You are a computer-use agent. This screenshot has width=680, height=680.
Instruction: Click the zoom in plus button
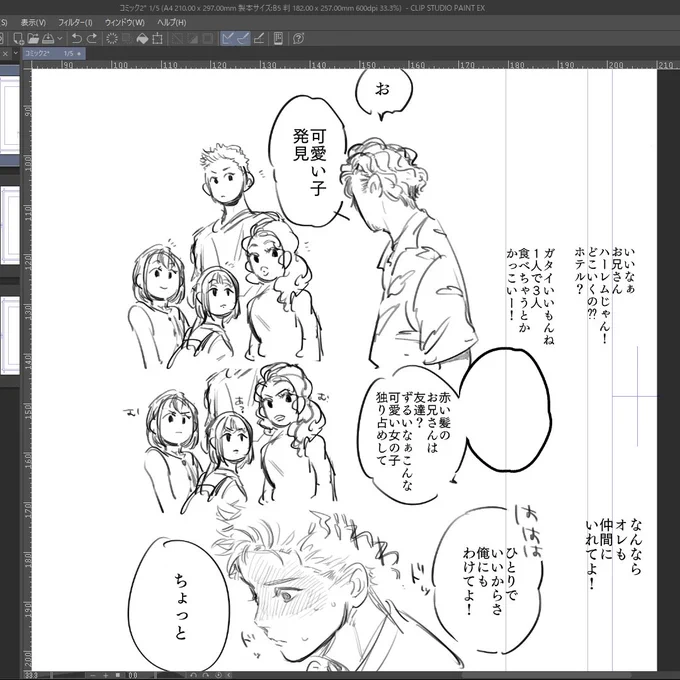tap(105, 675)
